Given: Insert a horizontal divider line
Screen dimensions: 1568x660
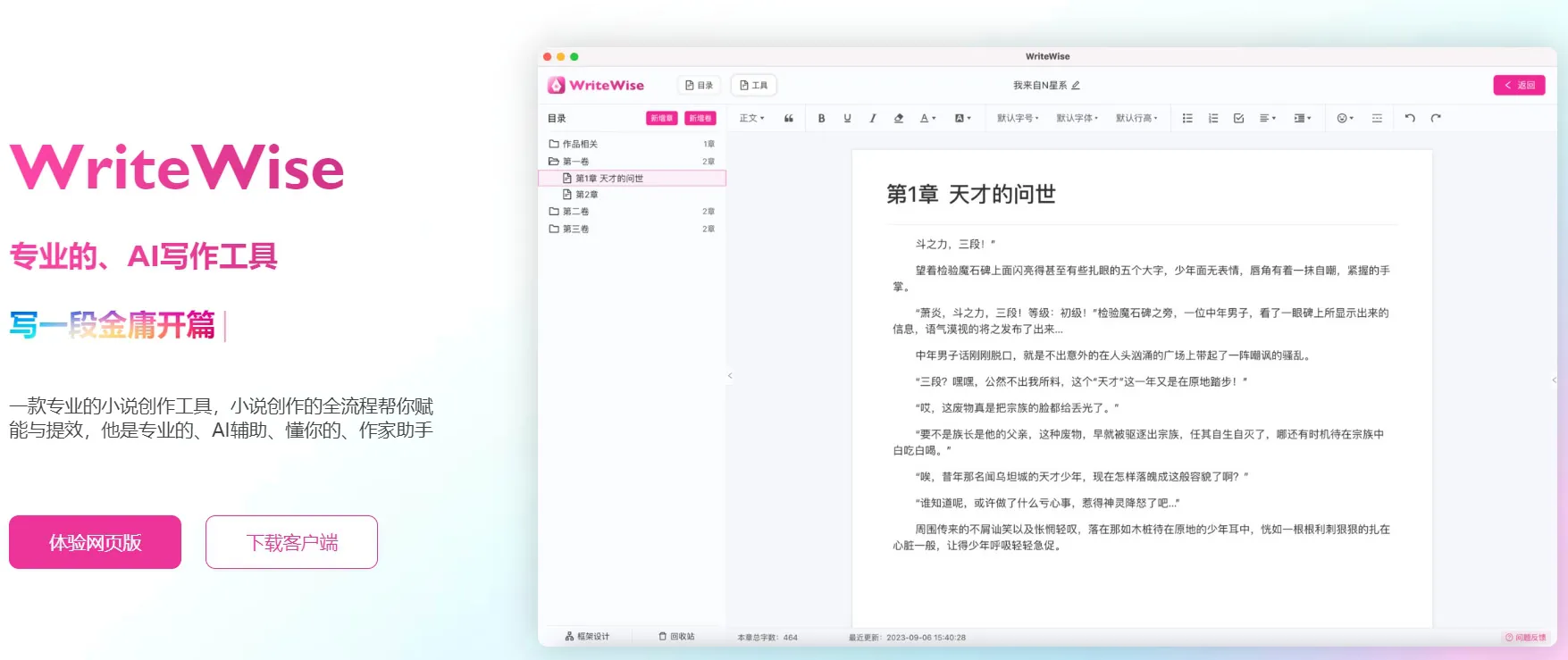Looking at the screenshot, I should 1377,118.
